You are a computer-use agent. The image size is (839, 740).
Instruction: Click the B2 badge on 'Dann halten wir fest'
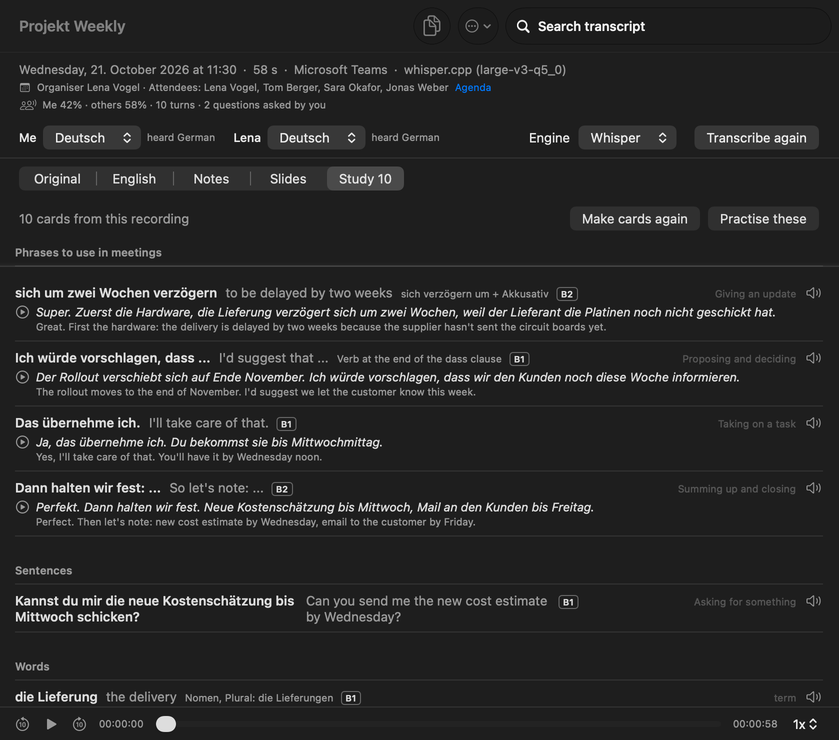pos(282,489)
